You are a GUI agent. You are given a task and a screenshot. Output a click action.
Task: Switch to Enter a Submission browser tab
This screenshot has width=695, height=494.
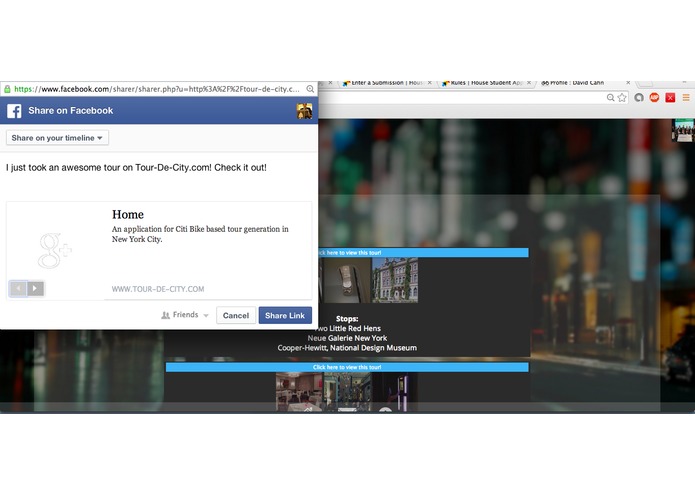coord(385,83)
